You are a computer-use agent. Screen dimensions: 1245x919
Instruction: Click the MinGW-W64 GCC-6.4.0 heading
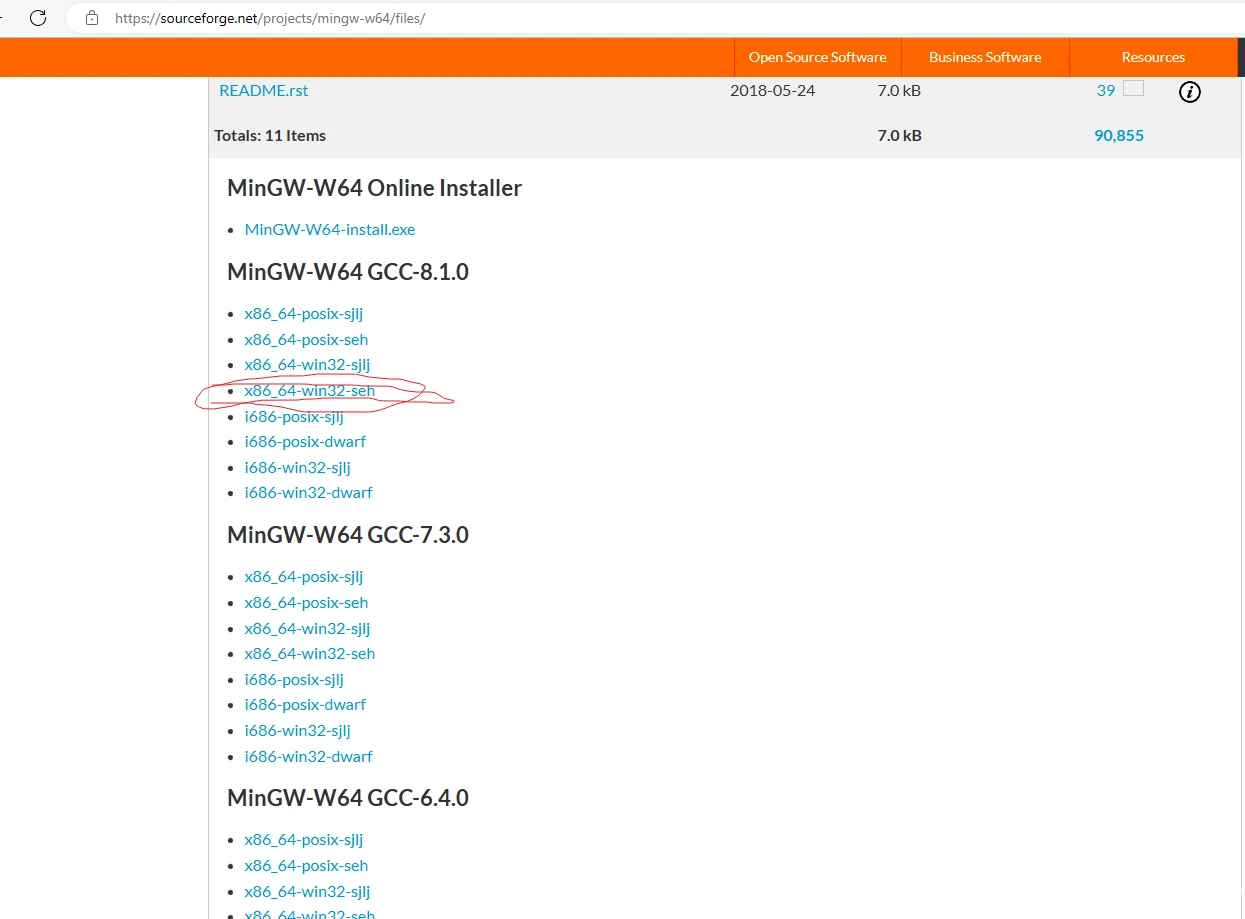click(x=348, y=798)
